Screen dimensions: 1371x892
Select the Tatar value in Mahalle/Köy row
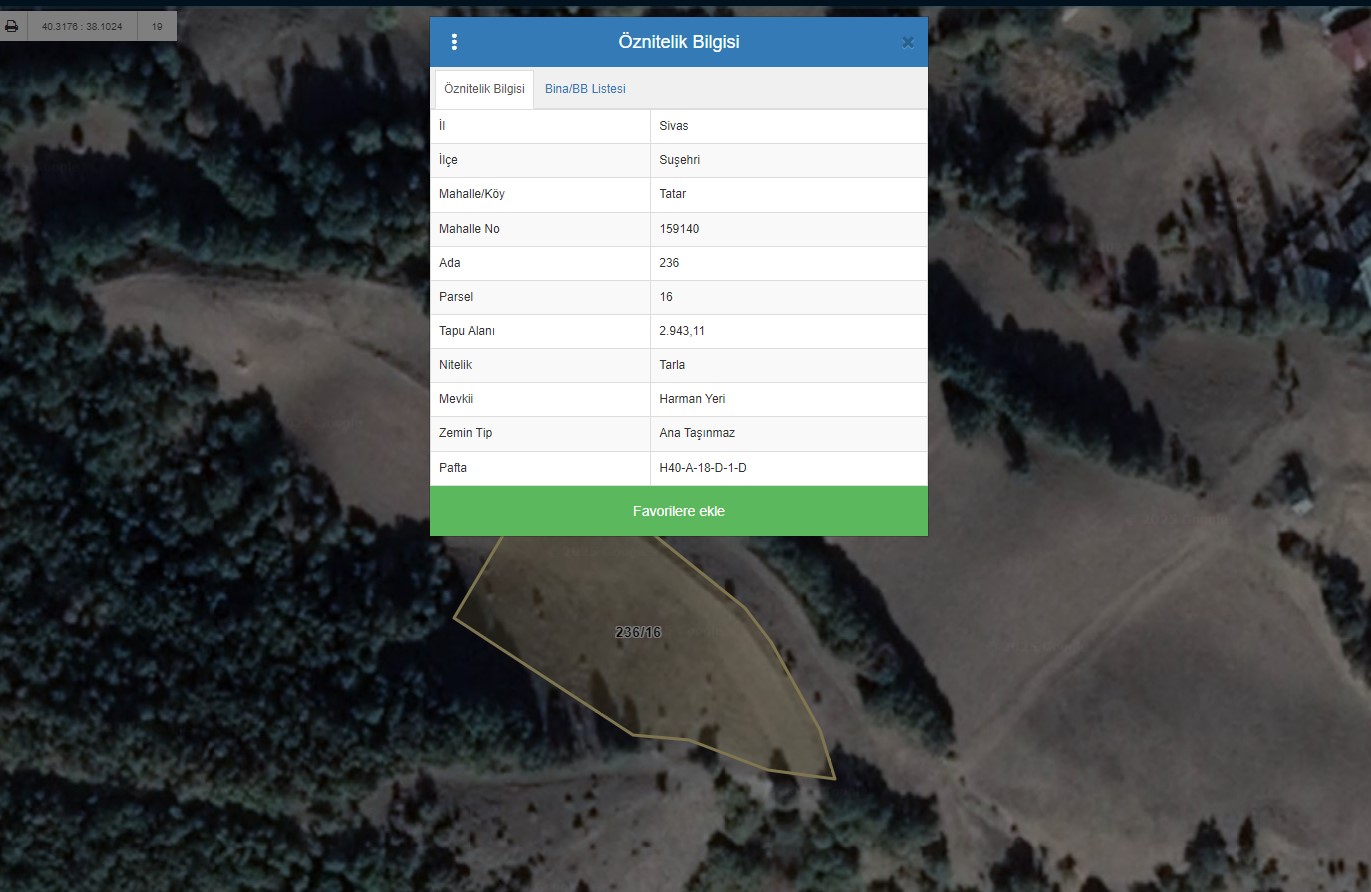pos(673,194)
